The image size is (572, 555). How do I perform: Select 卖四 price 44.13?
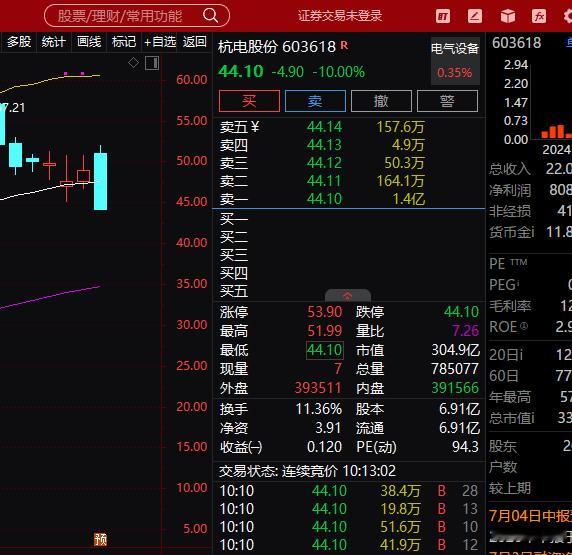point(324,145)
